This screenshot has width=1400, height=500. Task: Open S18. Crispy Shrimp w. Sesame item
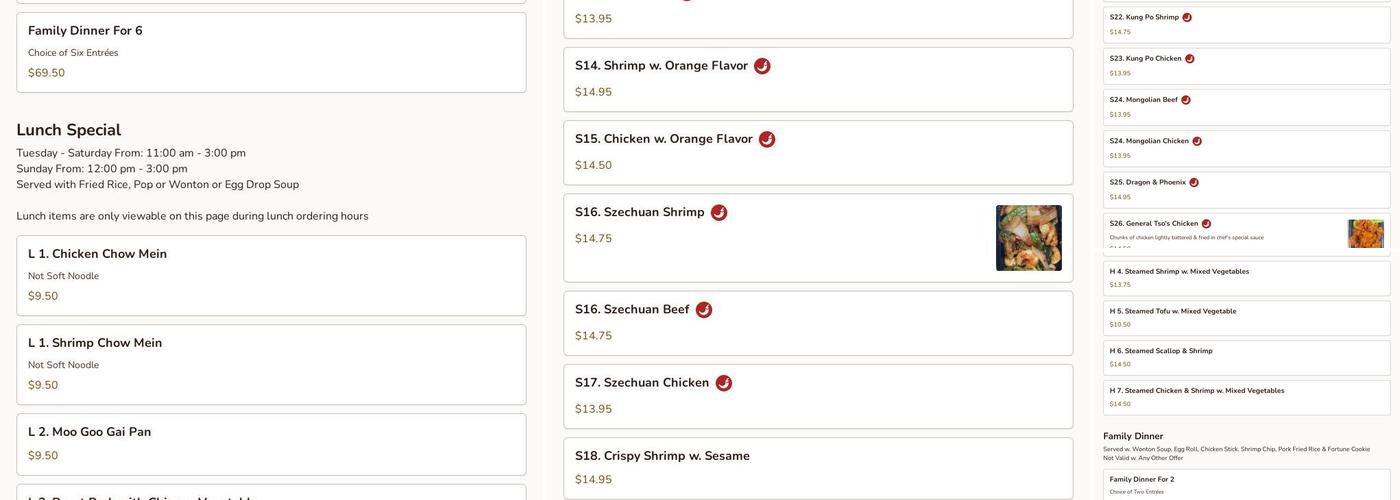816,467
